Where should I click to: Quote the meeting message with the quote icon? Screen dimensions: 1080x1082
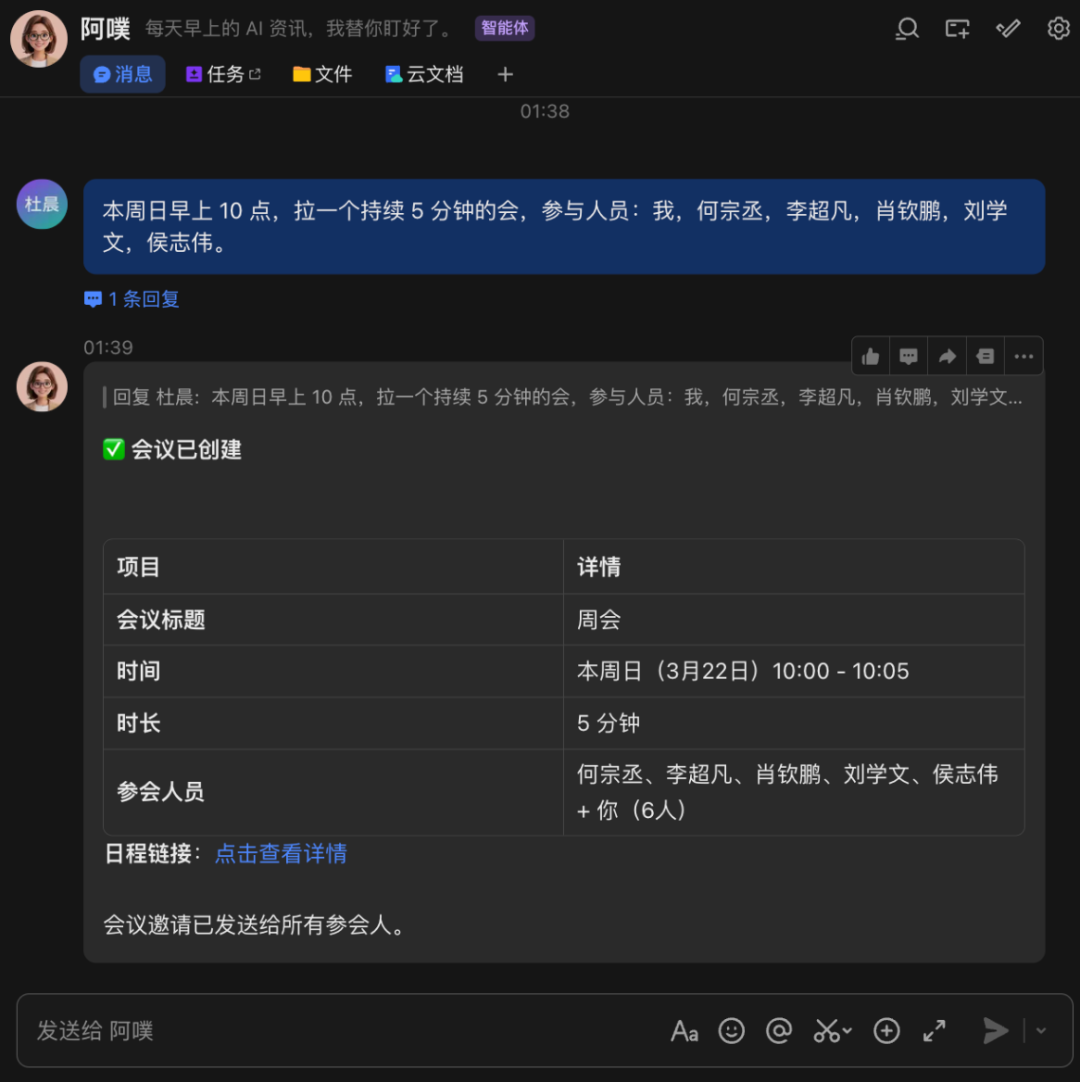pyautogui.click(x=985, y=355)
